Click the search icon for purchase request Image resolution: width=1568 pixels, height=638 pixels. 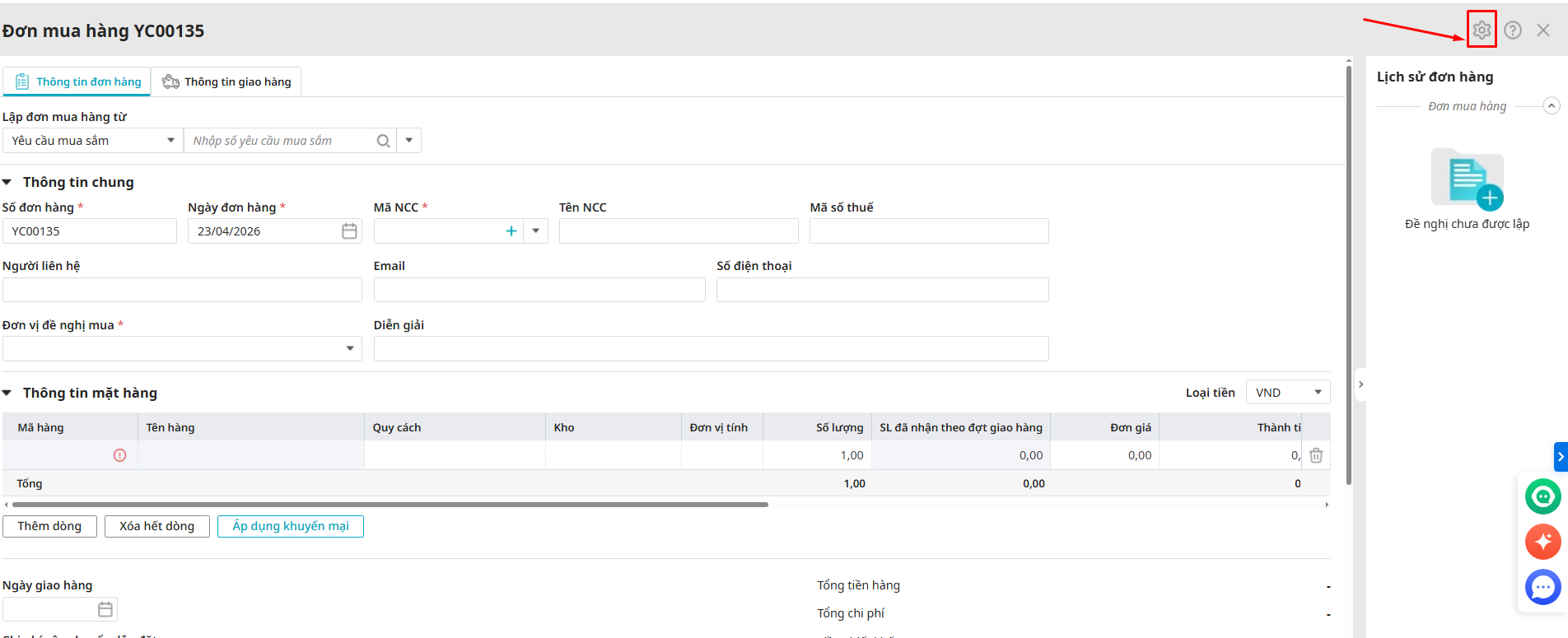tap(383, 141)
